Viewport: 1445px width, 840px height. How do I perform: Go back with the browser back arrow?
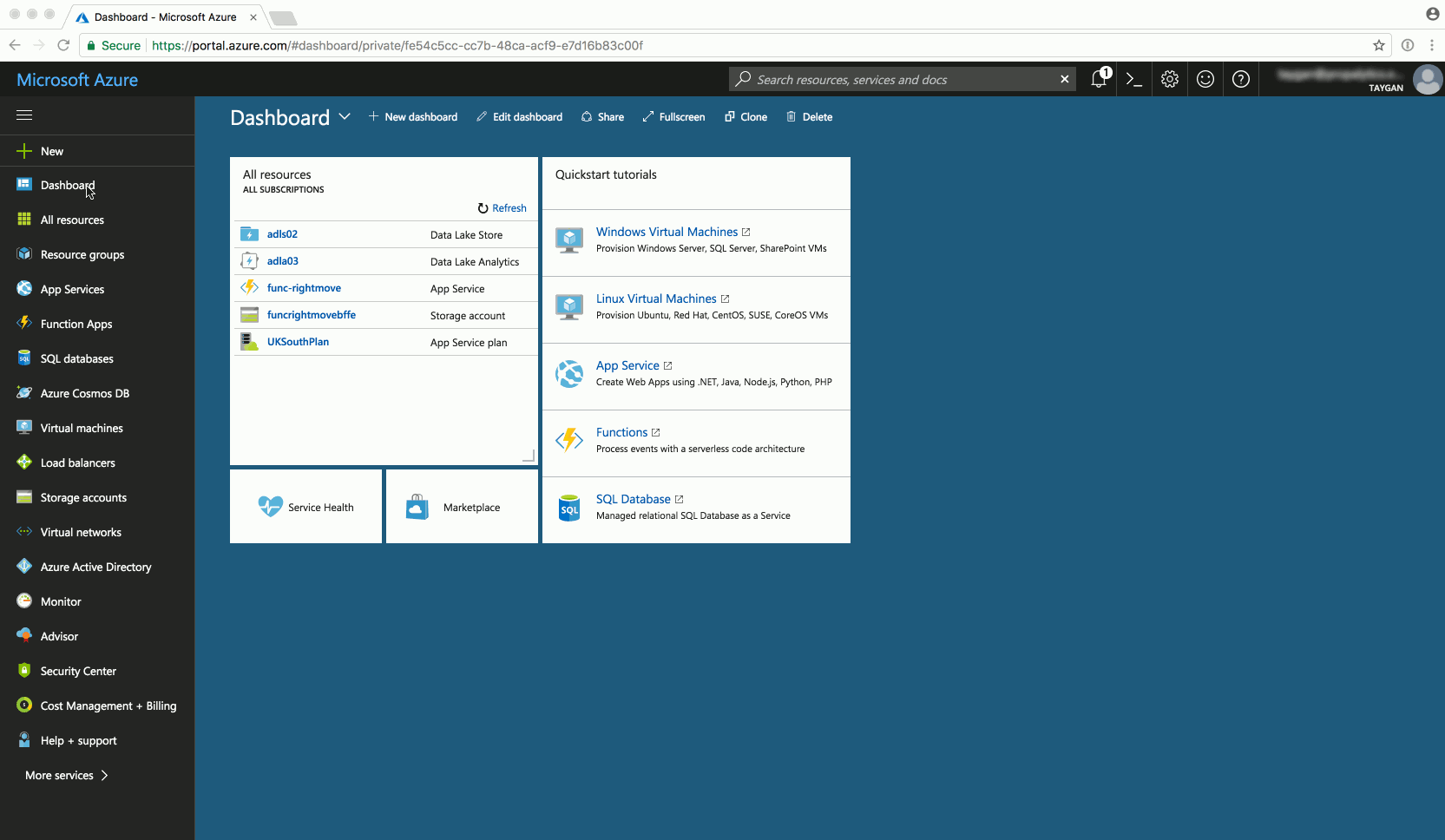(15, 45)
